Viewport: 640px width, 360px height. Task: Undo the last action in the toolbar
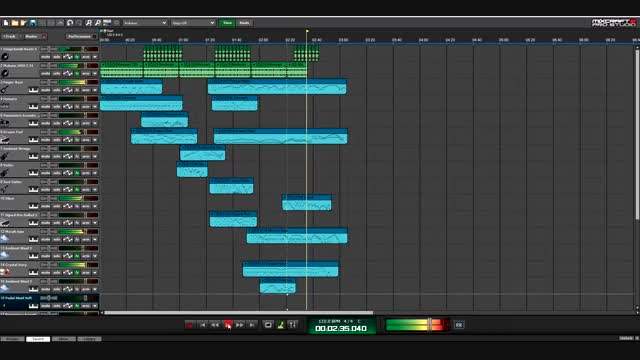coord(70,23)
